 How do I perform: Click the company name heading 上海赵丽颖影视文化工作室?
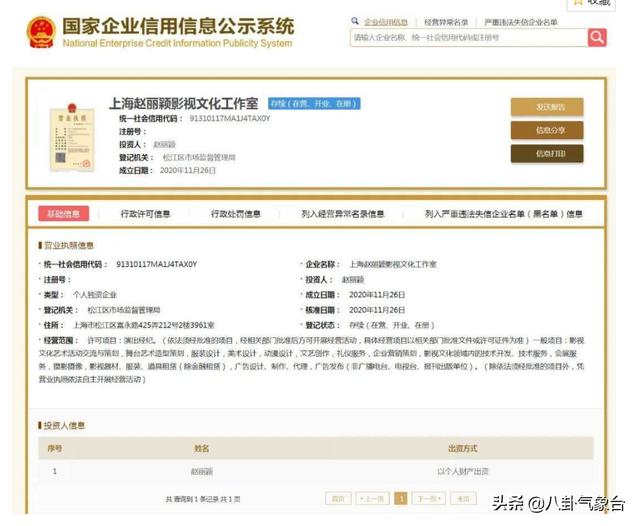(184, 104)
